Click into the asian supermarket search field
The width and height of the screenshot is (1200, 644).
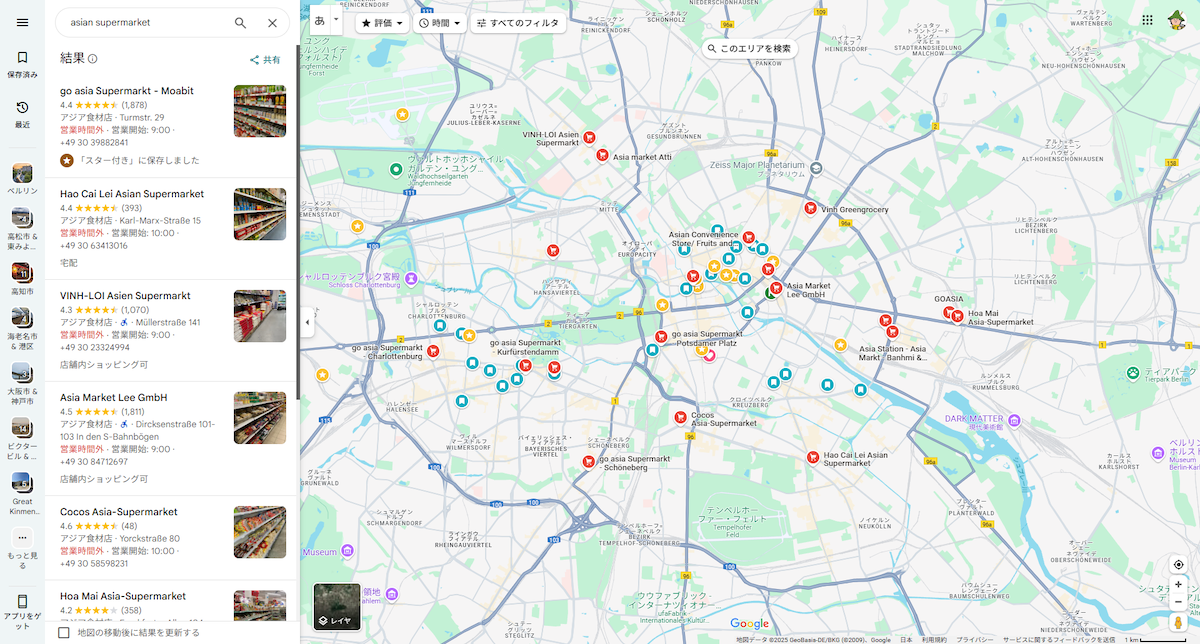[146, 22]
